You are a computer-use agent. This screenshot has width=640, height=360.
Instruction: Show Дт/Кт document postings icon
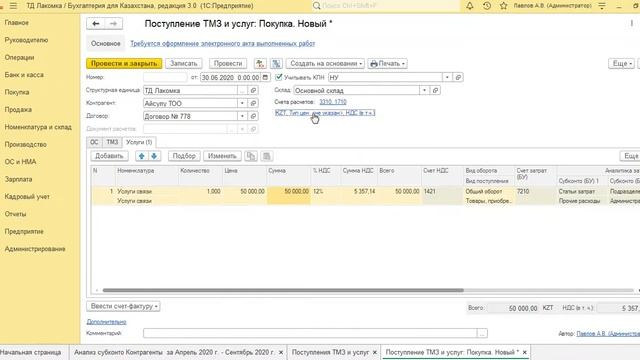click(260, 64)
